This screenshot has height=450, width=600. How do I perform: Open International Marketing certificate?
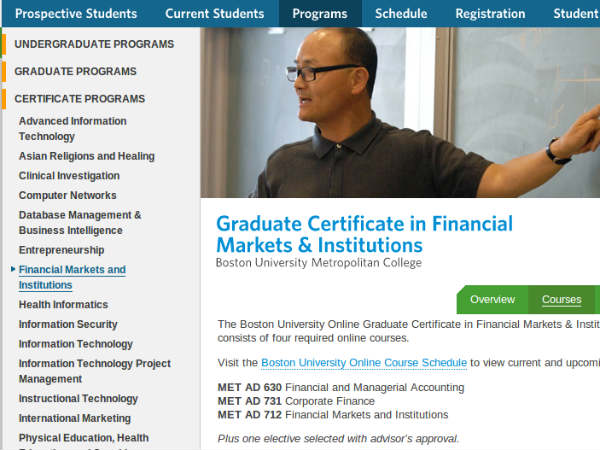(x=74, y=419)
